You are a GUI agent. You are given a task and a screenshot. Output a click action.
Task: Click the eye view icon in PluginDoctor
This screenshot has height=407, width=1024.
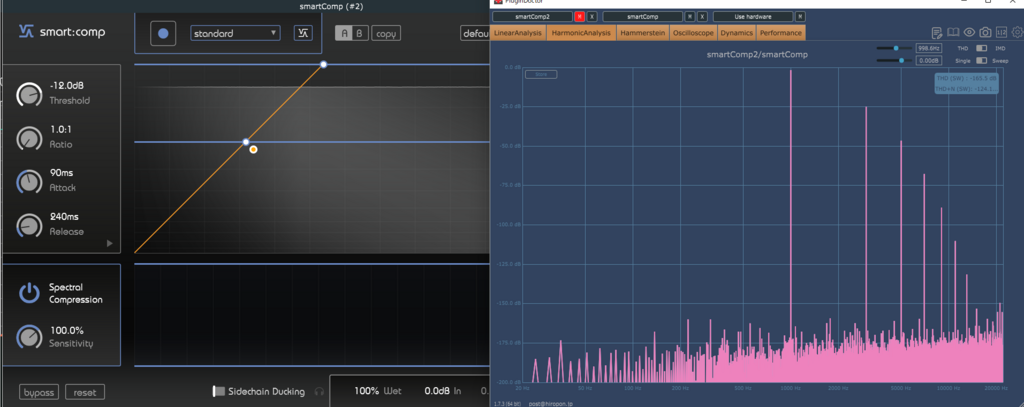click(969, 33)
